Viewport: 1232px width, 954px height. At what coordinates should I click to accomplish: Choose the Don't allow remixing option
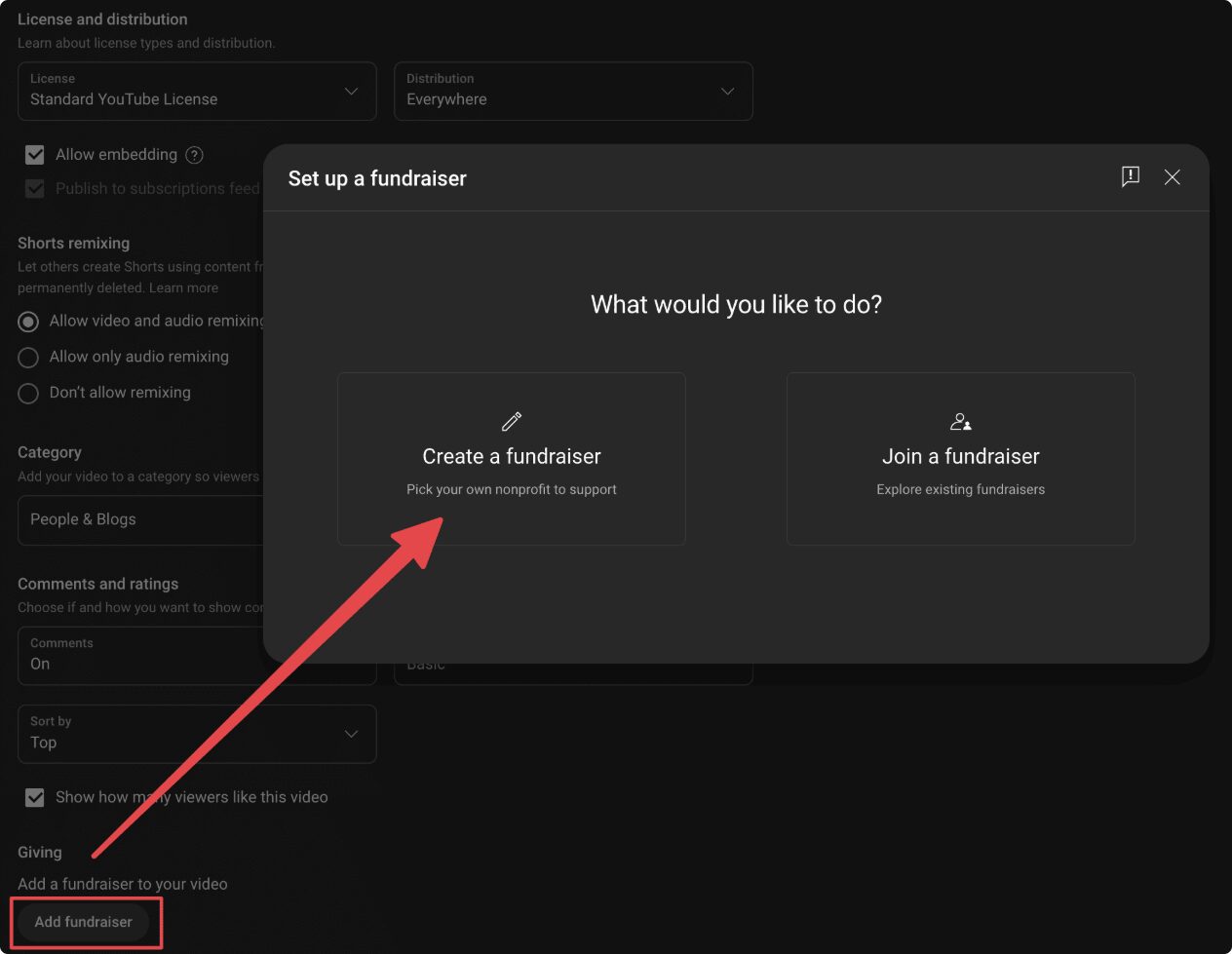tap(28, 393)
